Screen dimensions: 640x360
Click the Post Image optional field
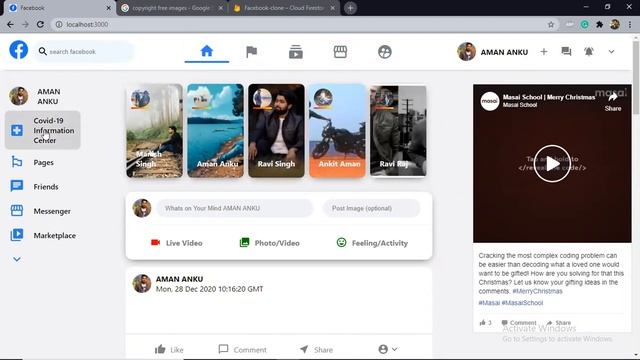[x=371, y=208]
